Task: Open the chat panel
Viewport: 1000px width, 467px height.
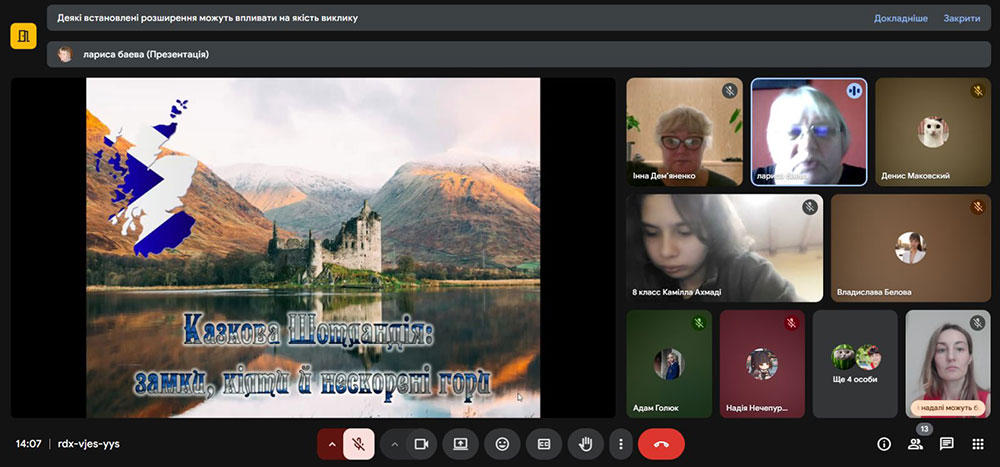Action: click(x=946, y=444)
